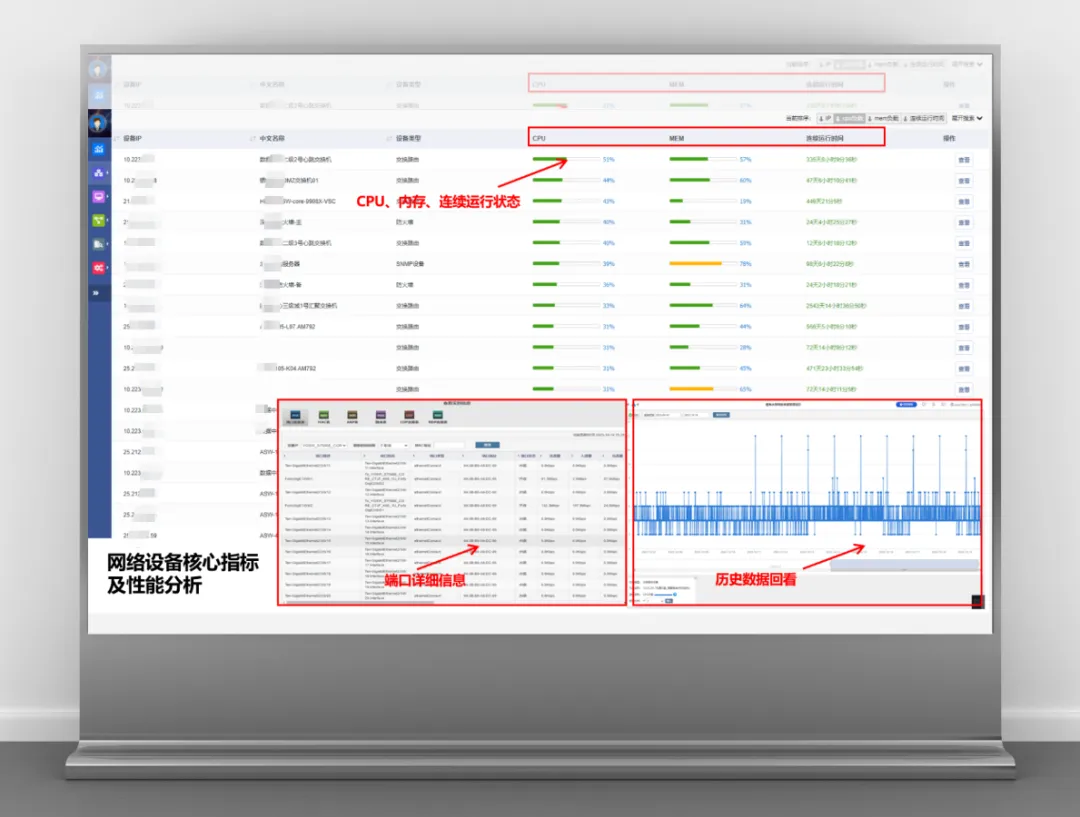Click sort icon beside 设备类型 header
This screenshot has width=1080, height=817.
click(x=390, y=138)
